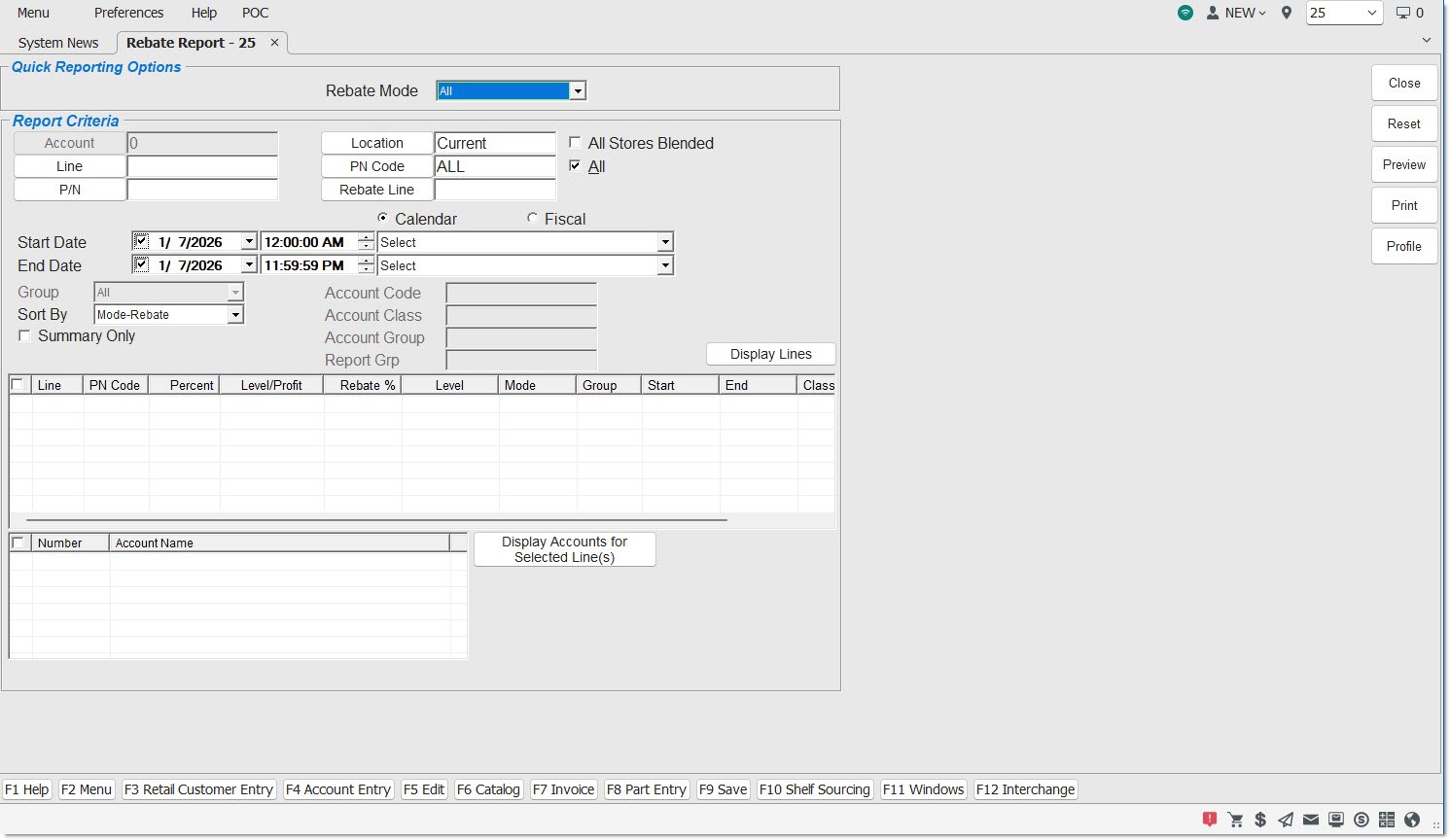Viewport: 1450px width, 840px height.
Task: Enable the All Stores Blended checkbox
Action: tap(575, 143)
